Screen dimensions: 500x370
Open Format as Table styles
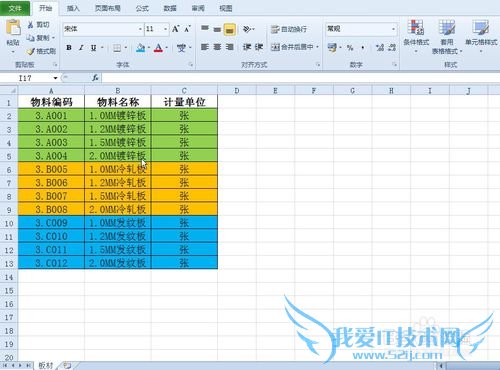pos(447,37)
